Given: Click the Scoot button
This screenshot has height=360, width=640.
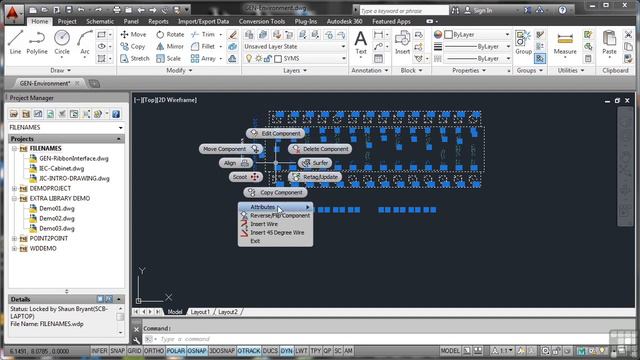Looking at the screenshot, I should click(x=245, y=177).
